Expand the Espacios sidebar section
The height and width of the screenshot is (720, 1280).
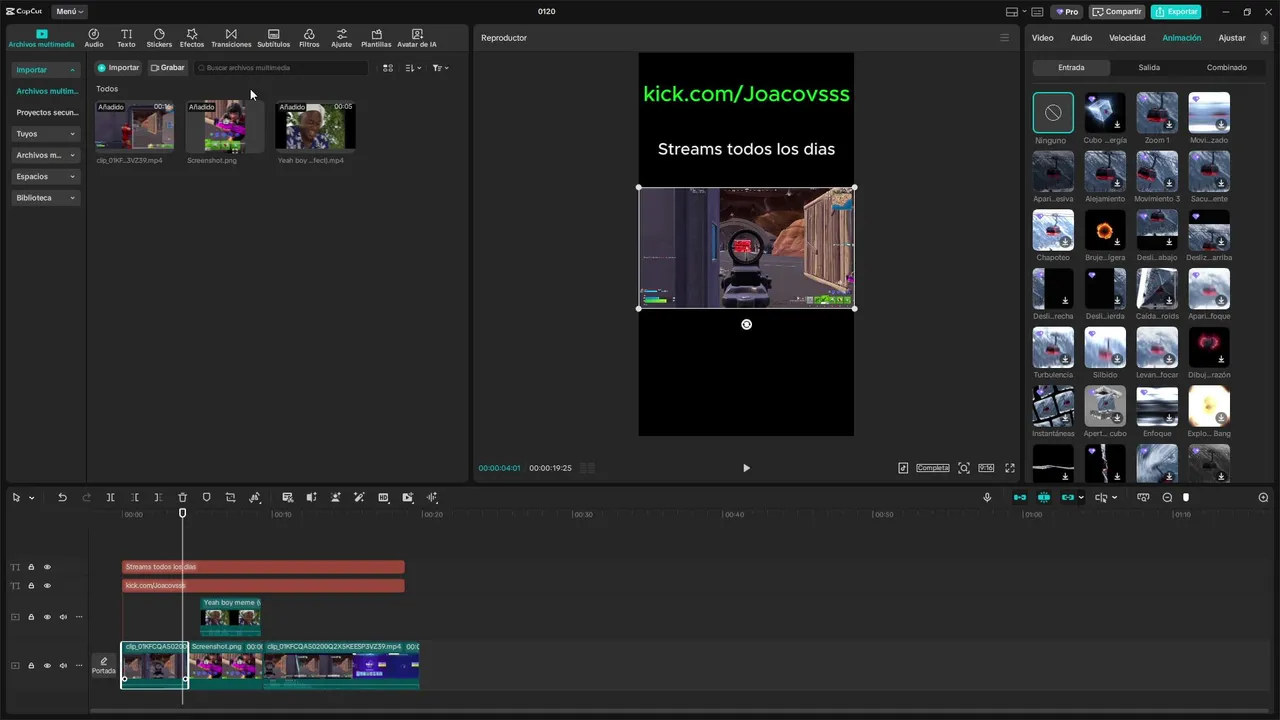coord(46,176)
